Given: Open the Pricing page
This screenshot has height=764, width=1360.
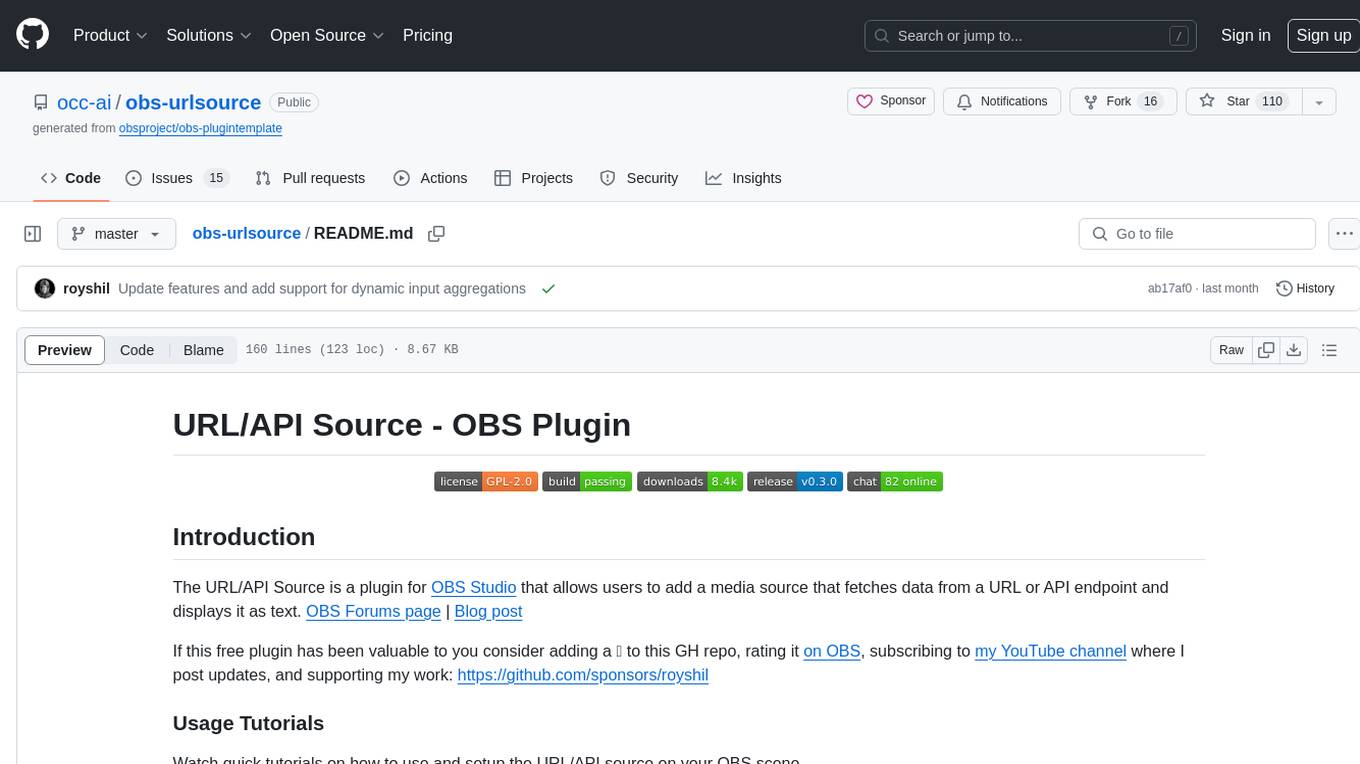Looking at the screenshot, I should 427,35.
